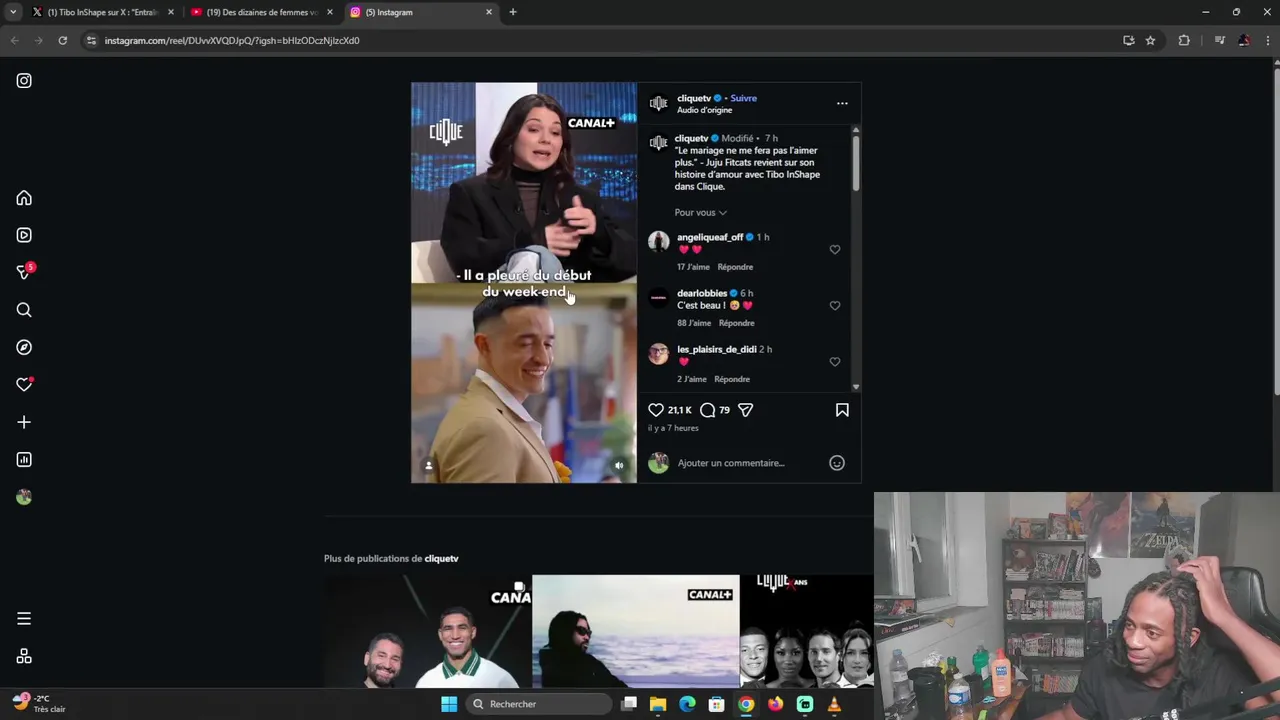Open the More hamburger menu in sidebar
This screenshot has width=1280, height=720.
pyautogui.click(x=24, y=619)
